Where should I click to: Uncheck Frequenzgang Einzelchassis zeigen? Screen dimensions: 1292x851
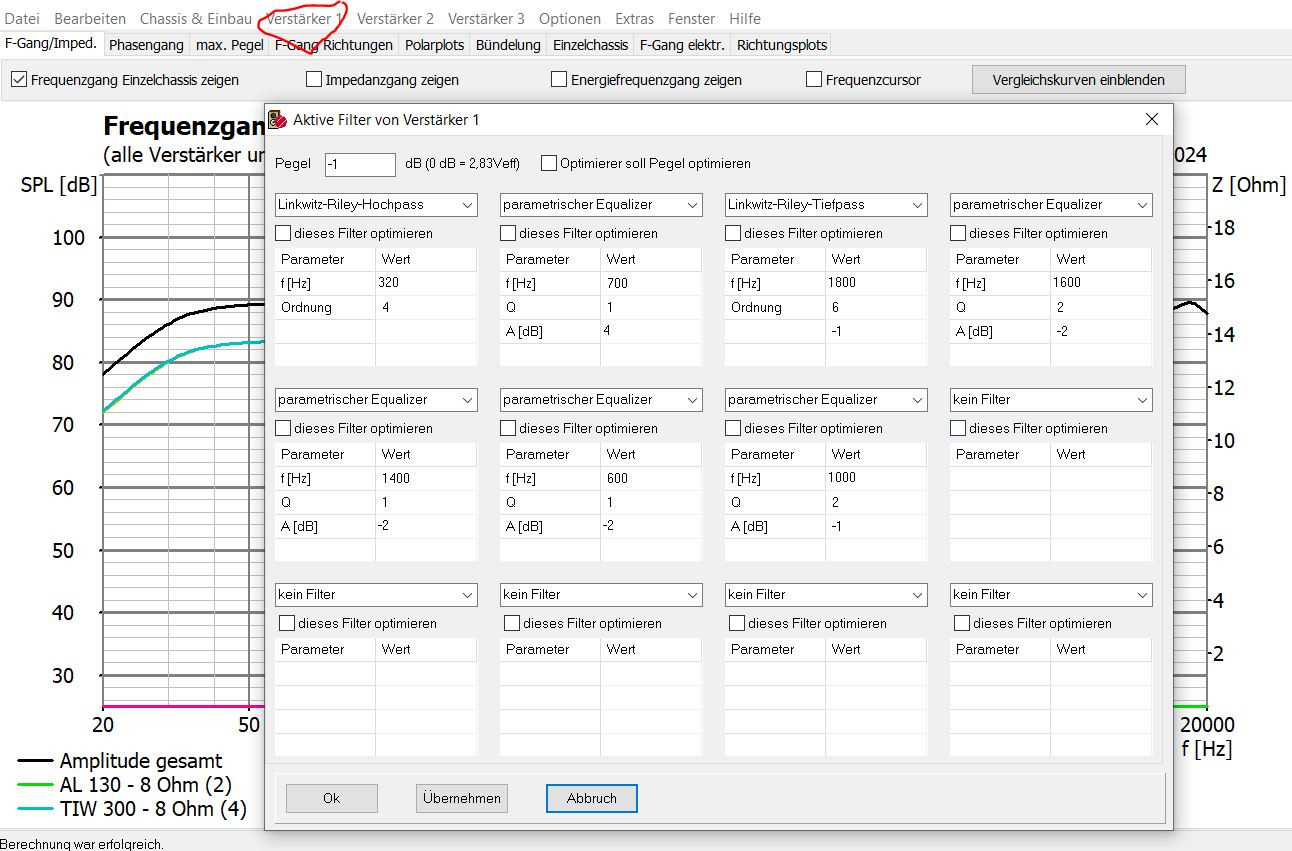18,80
